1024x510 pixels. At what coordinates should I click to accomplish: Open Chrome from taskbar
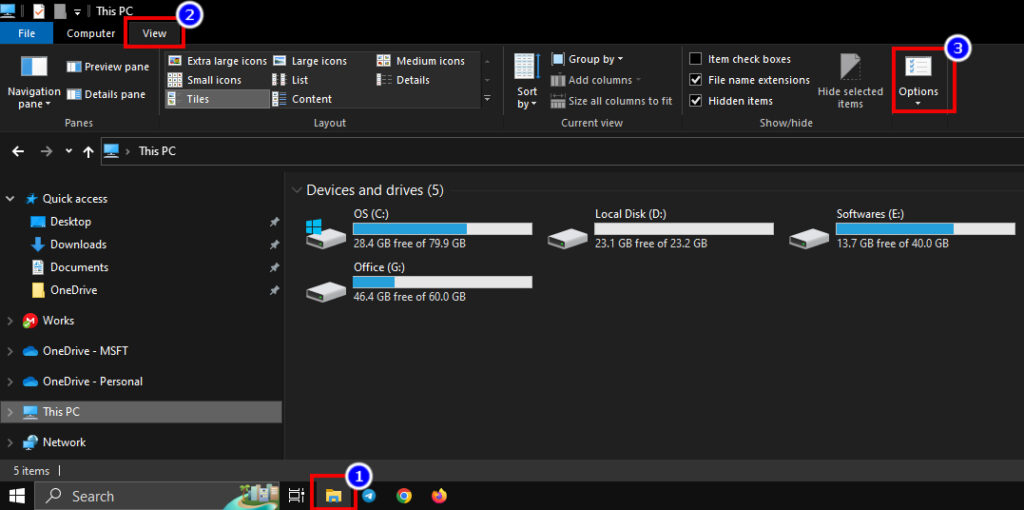coord(404,496)
